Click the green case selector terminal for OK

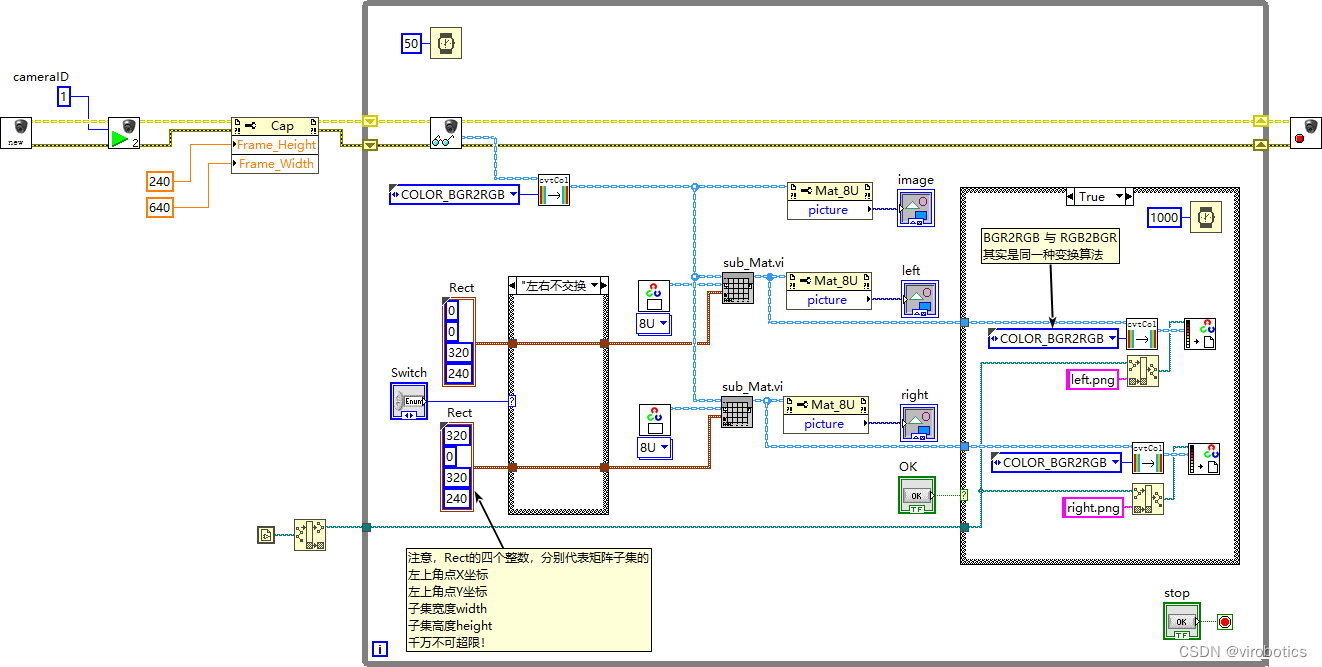[964, 494]
